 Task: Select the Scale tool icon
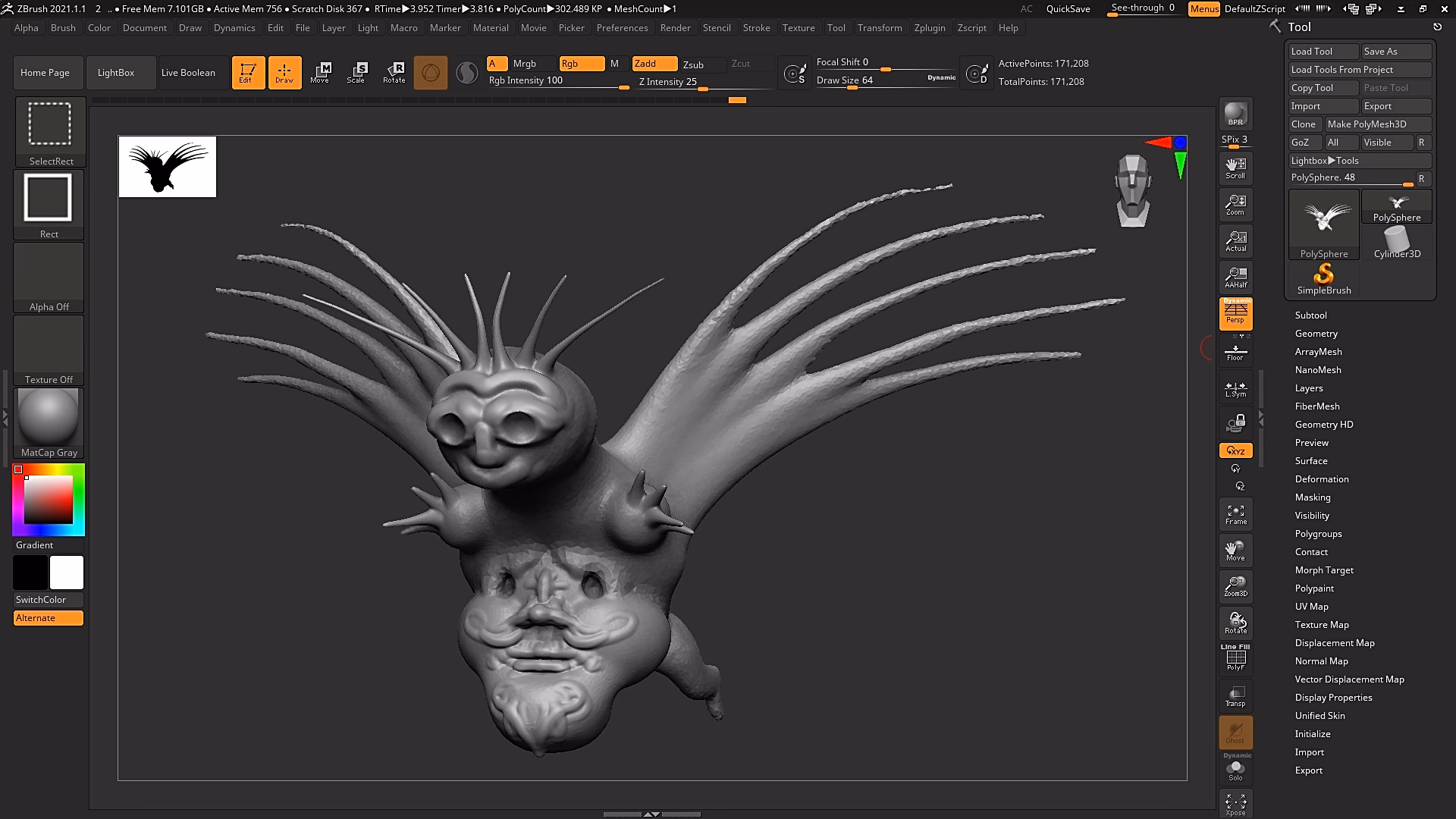356,72
